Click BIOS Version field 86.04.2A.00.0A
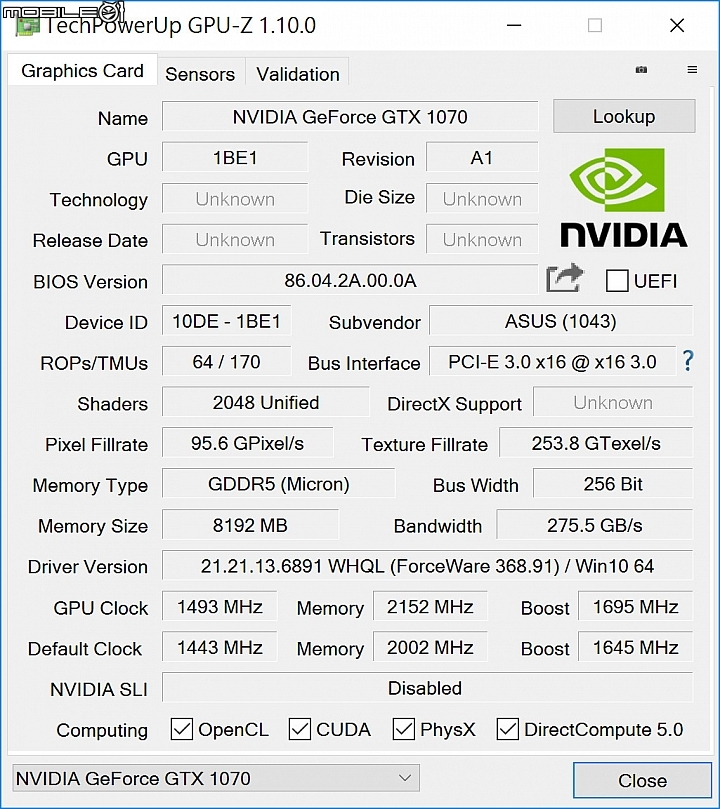The width and height of the screenshot is (720, 809). tap(350, 280)
